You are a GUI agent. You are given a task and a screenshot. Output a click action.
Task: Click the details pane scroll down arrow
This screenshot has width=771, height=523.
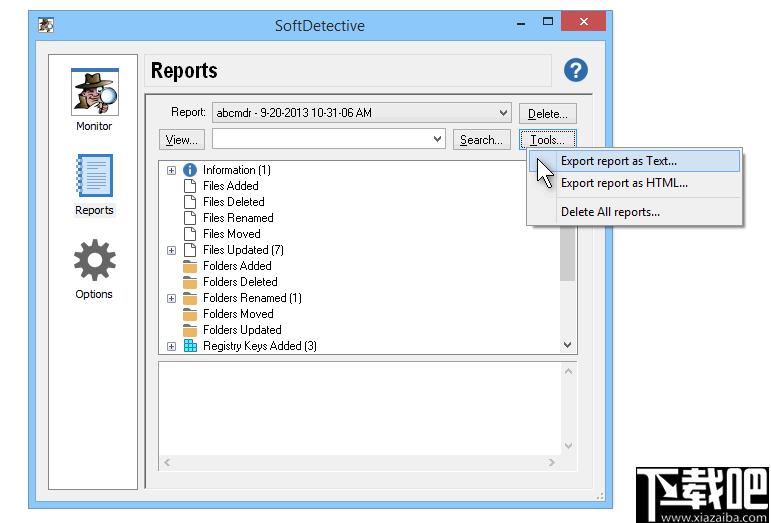pyautogui.click(x=568, y=446)
